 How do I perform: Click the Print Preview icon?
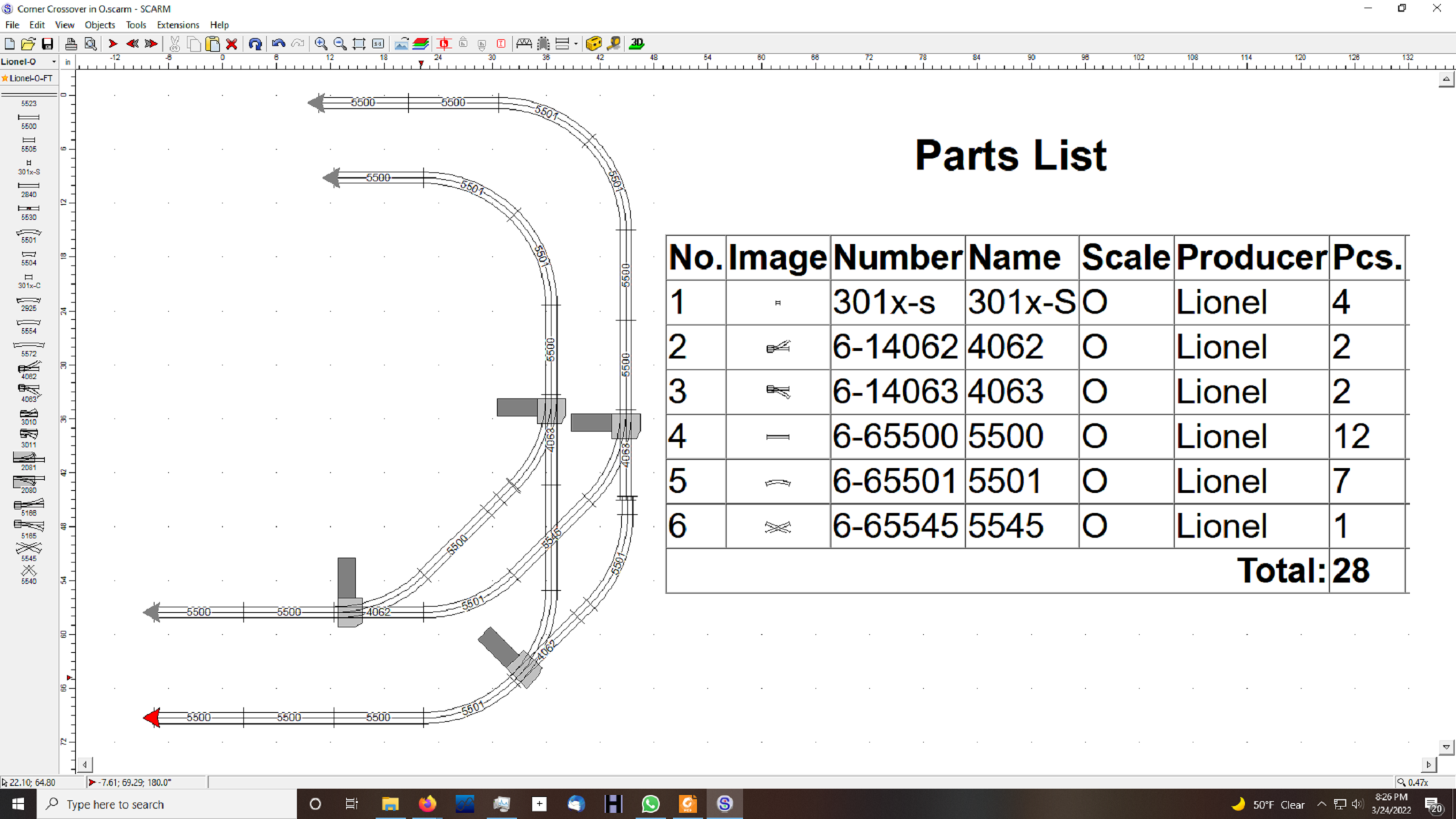pos(91,43)
